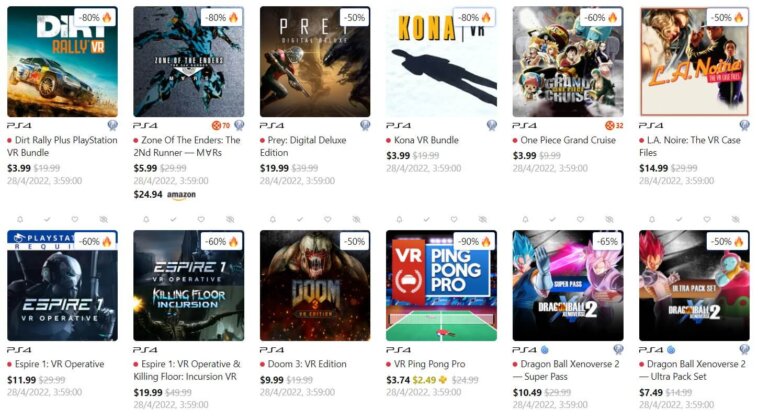Click the Metacritic 70 score badge on Zone Of The Enders
The image size is (758, 420).
[x=221, y=126]
